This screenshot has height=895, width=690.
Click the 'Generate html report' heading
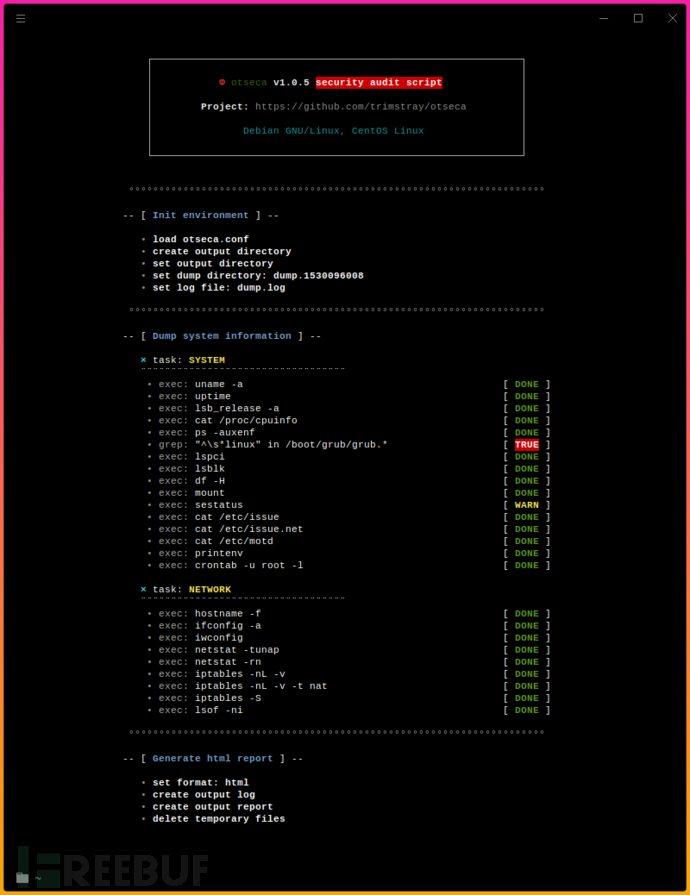point(212,759)
